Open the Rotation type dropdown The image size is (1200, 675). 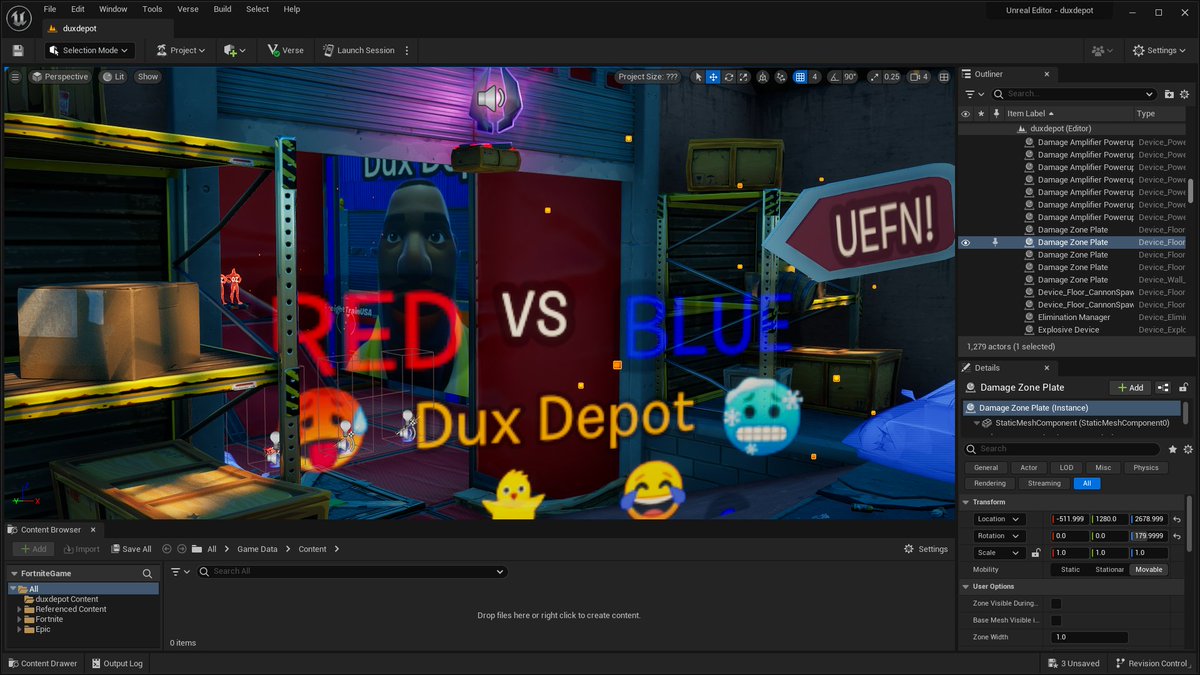[1000, 536]
